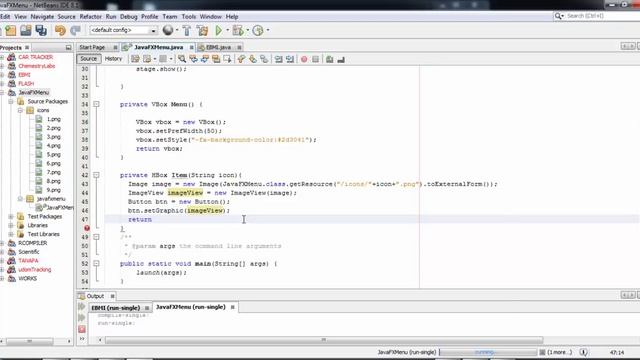
Task: Click the running progress bar
Action: coord(488,352)
